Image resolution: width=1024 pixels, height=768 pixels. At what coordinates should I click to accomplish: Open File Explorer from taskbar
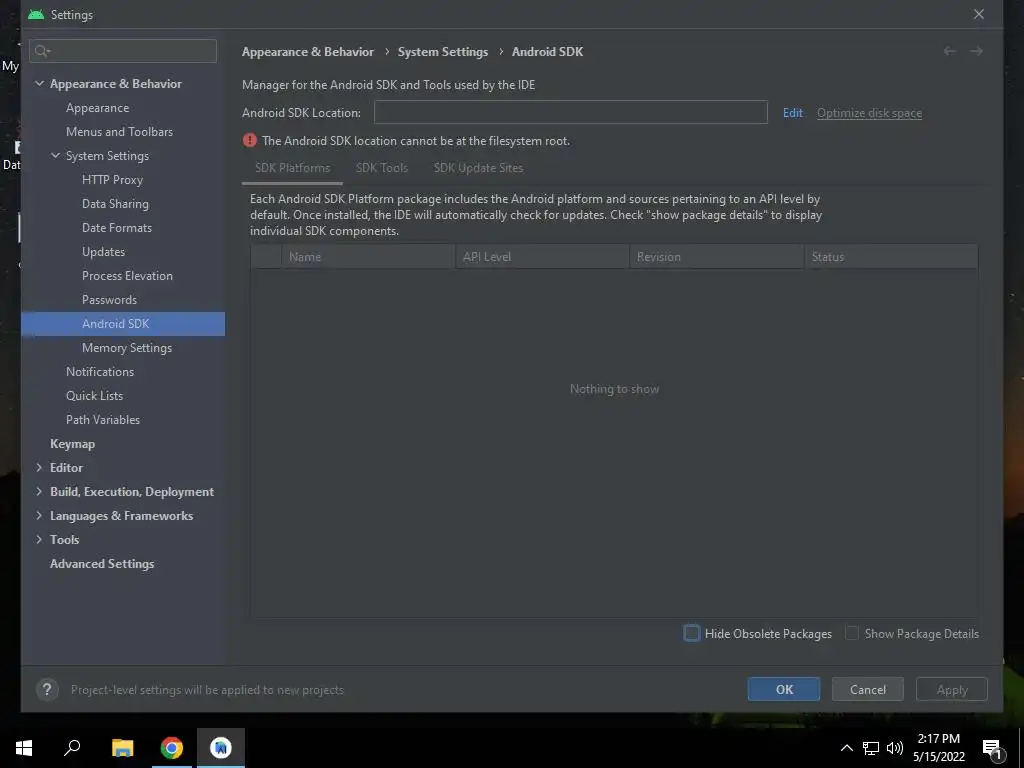[x=122, y=747]
